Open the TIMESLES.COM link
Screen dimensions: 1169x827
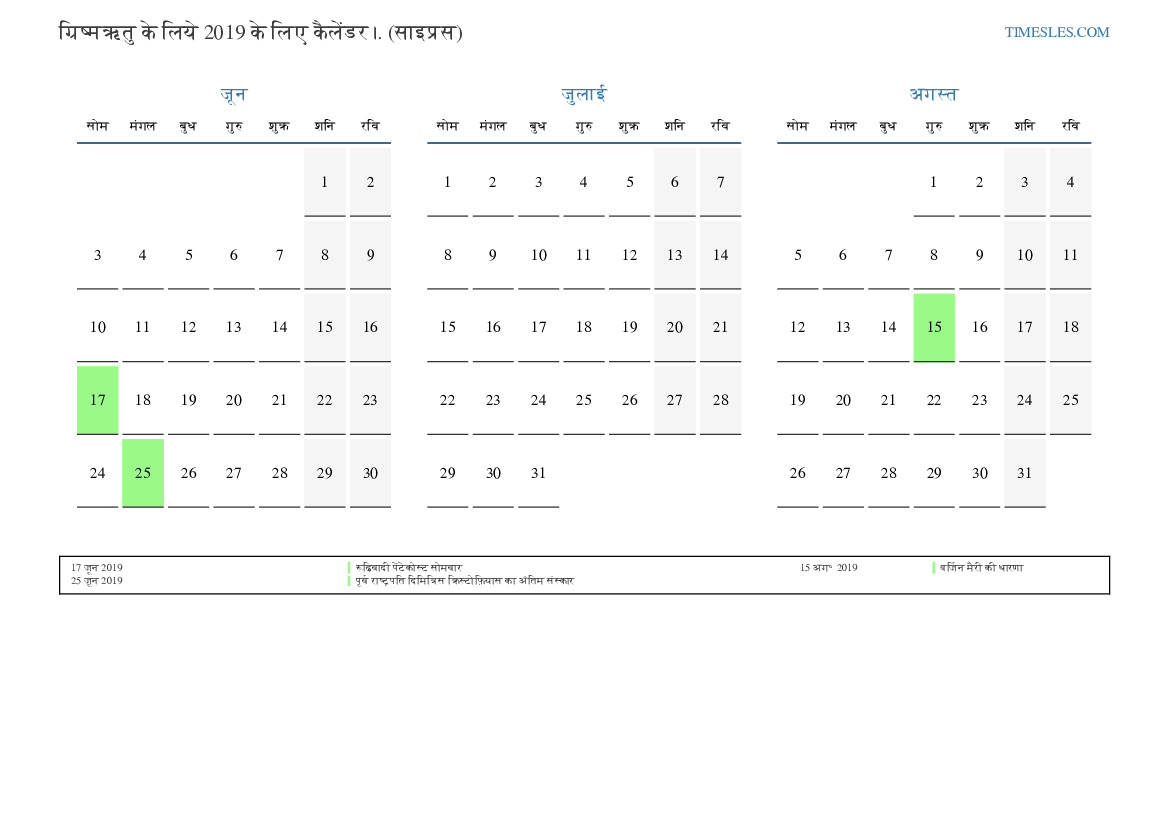(1056, 32)
